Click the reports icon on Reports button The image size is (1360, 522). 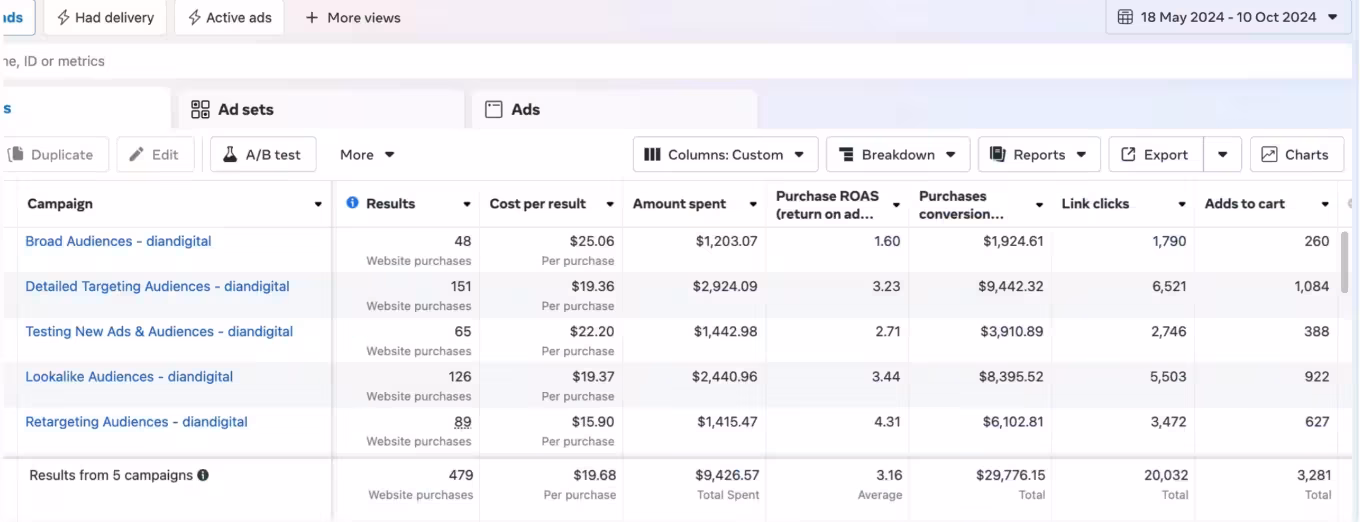coord(997,154)
